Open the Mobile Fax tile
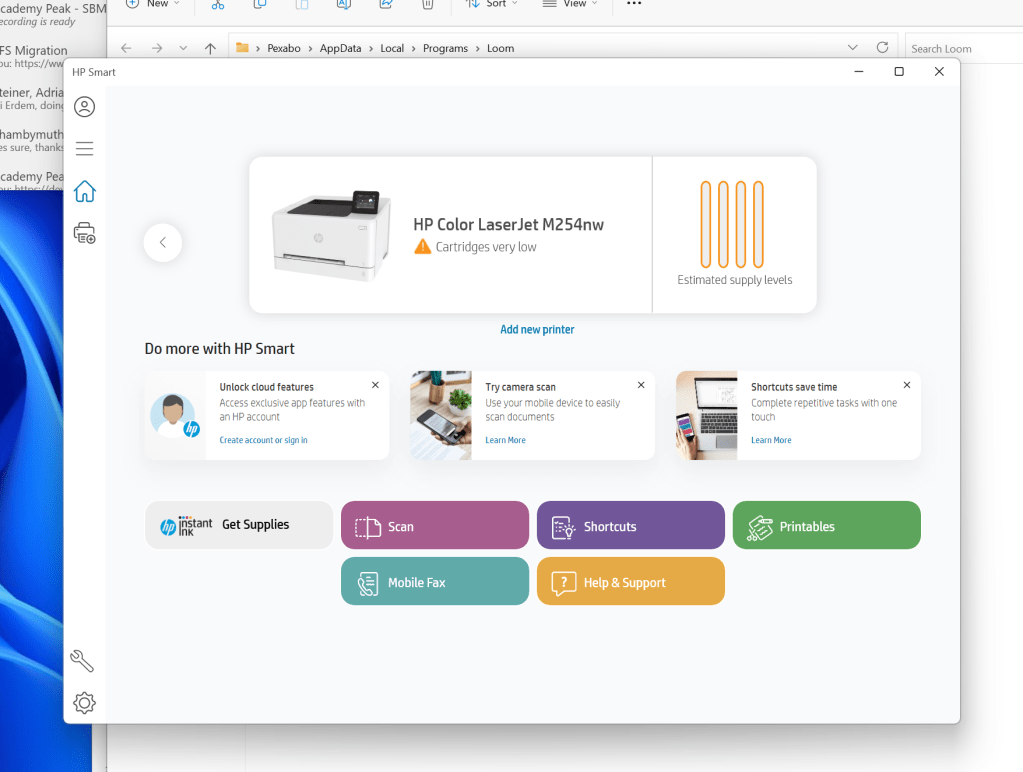The width and height of the screenshot is (1023, 772). [x=435, y=581]
